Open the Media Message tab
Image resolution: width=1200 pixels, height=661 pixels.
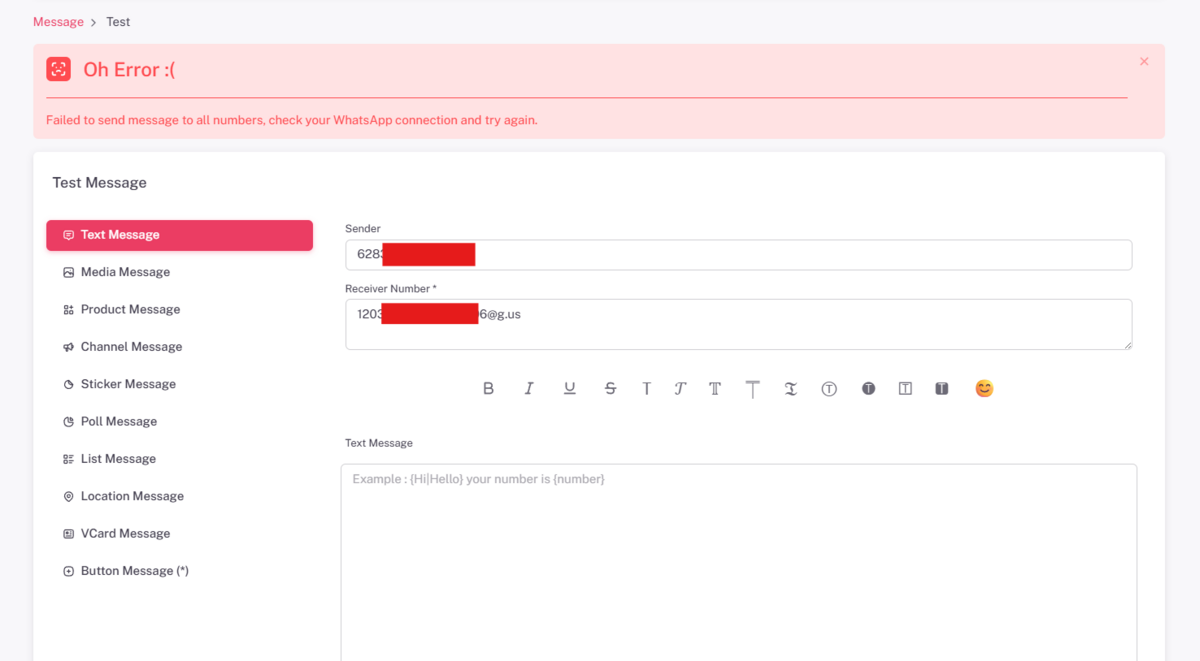click(x=125, y=272)
